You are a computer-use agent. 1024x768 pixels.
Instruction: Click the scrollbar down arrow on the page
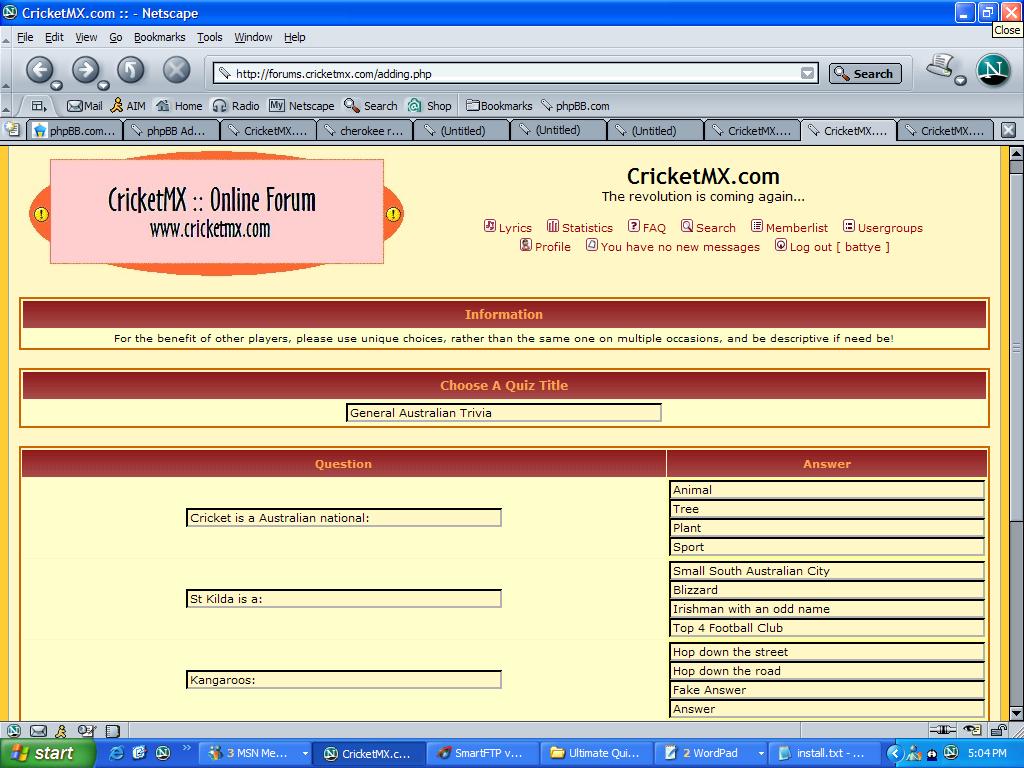(1016, 713)
